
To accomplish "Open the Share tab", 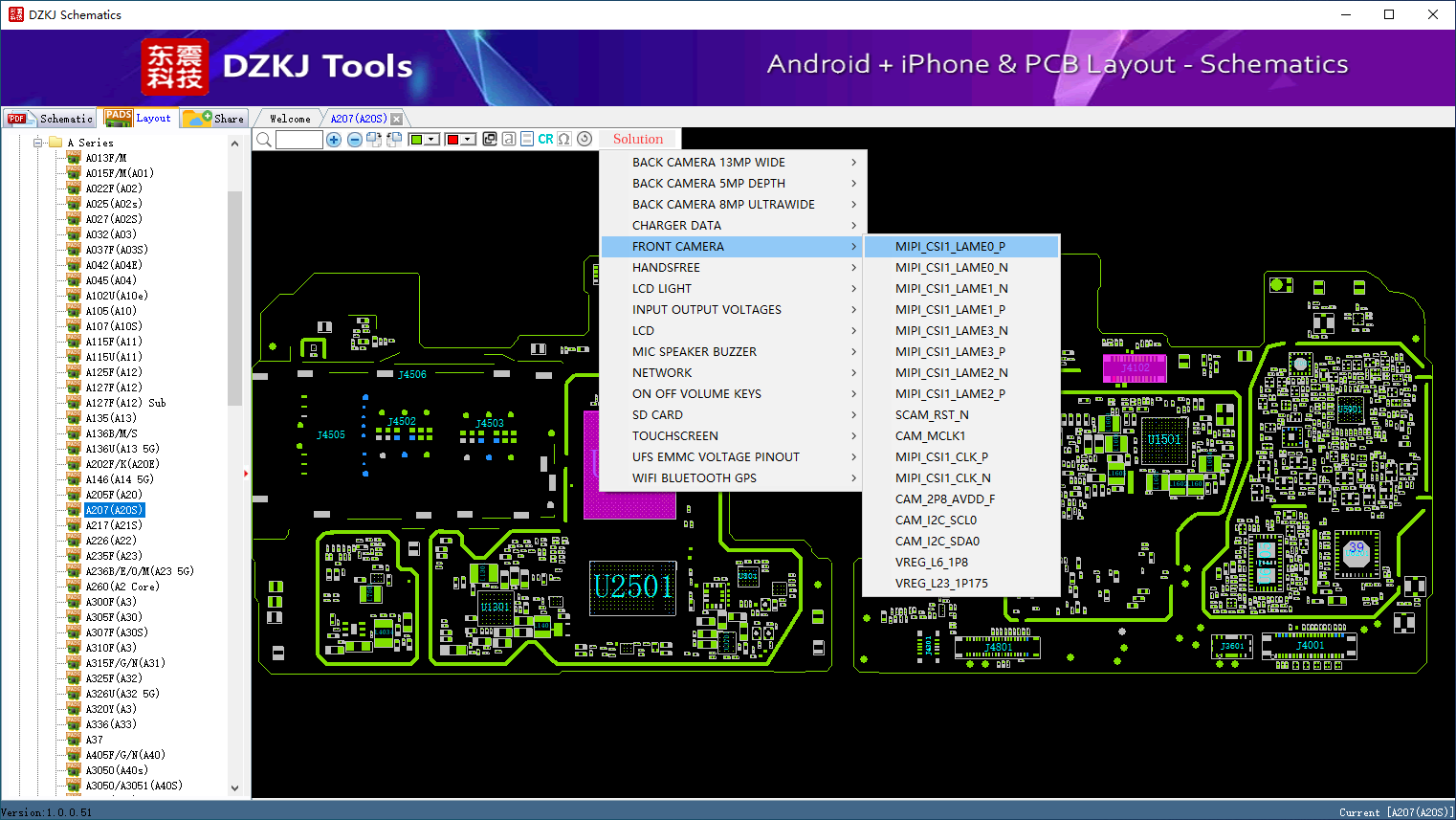I will pos(214,119).
